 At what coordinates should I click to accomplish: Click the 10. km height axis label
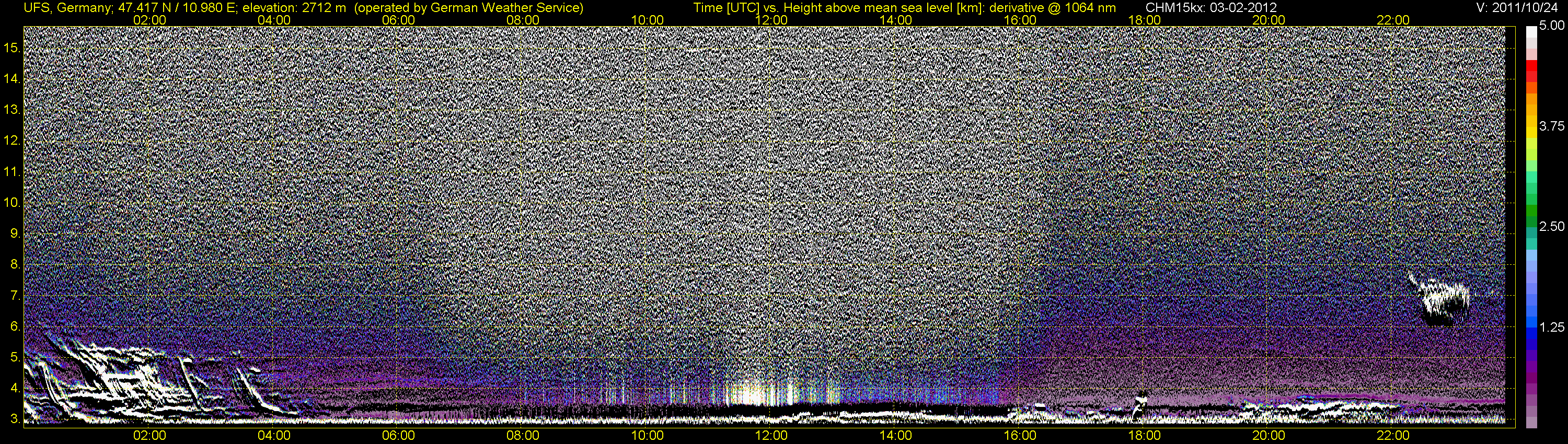12,203
